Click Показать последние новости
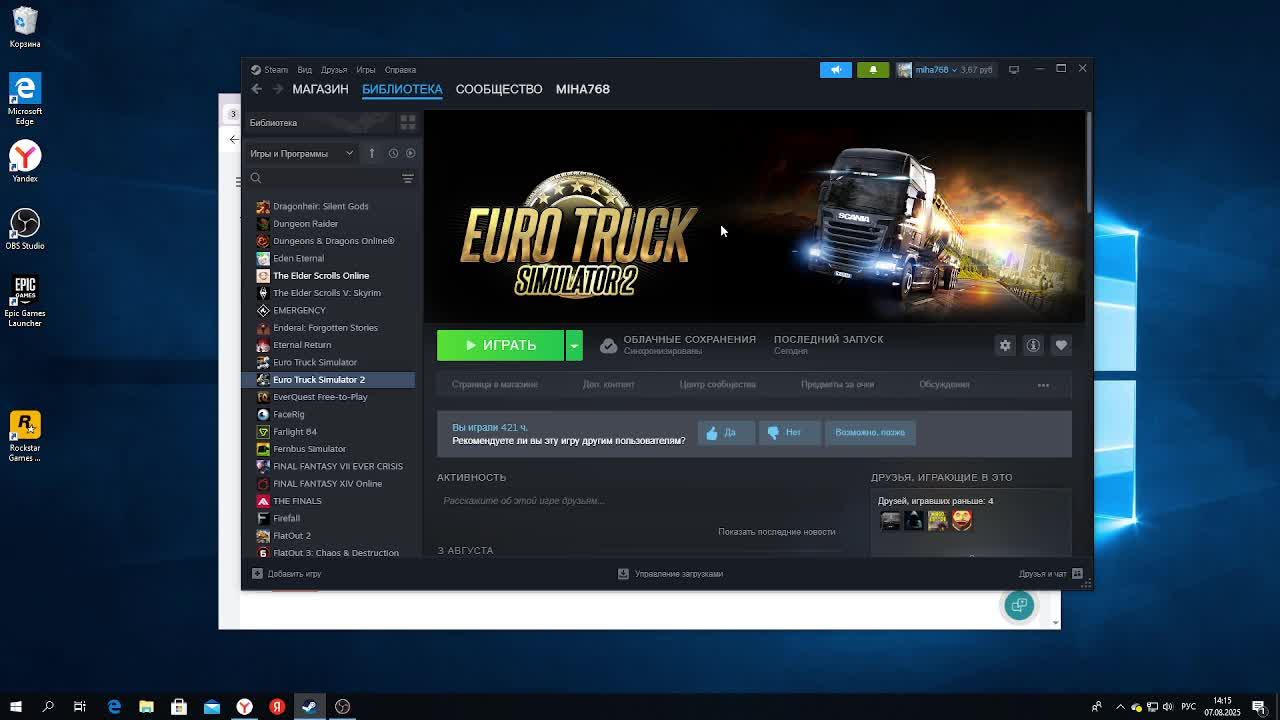This screenshot has height=720, width=1280. coord(777,532)
